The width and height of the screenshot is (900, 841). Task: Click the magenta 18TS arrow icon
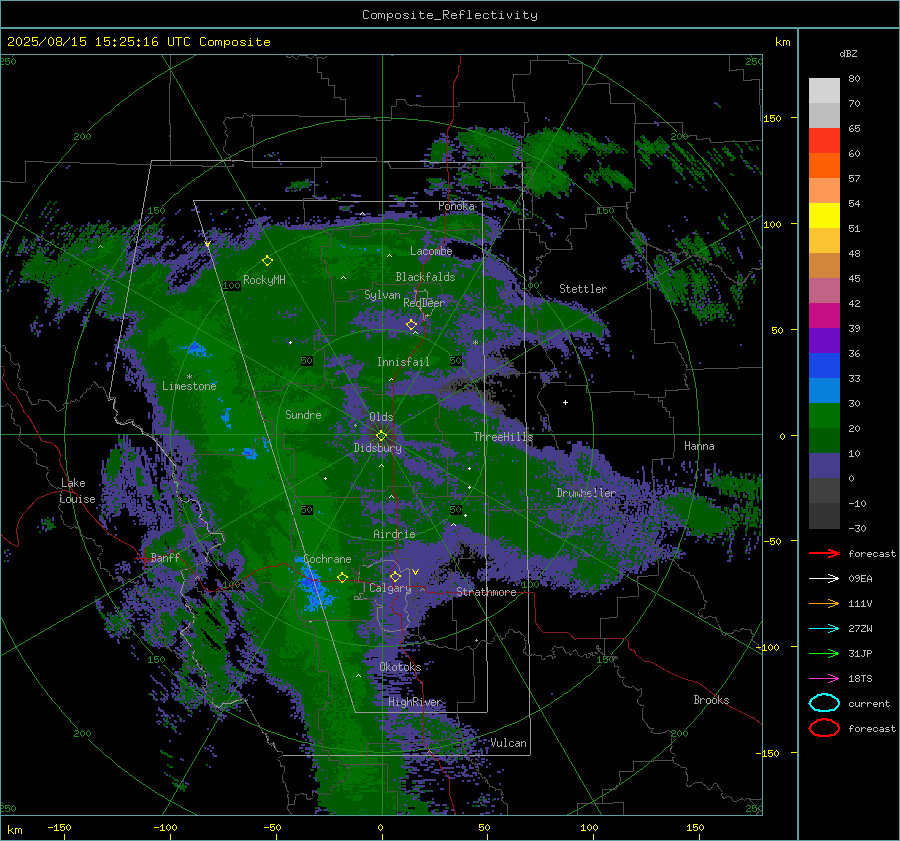tap(824, 679)
